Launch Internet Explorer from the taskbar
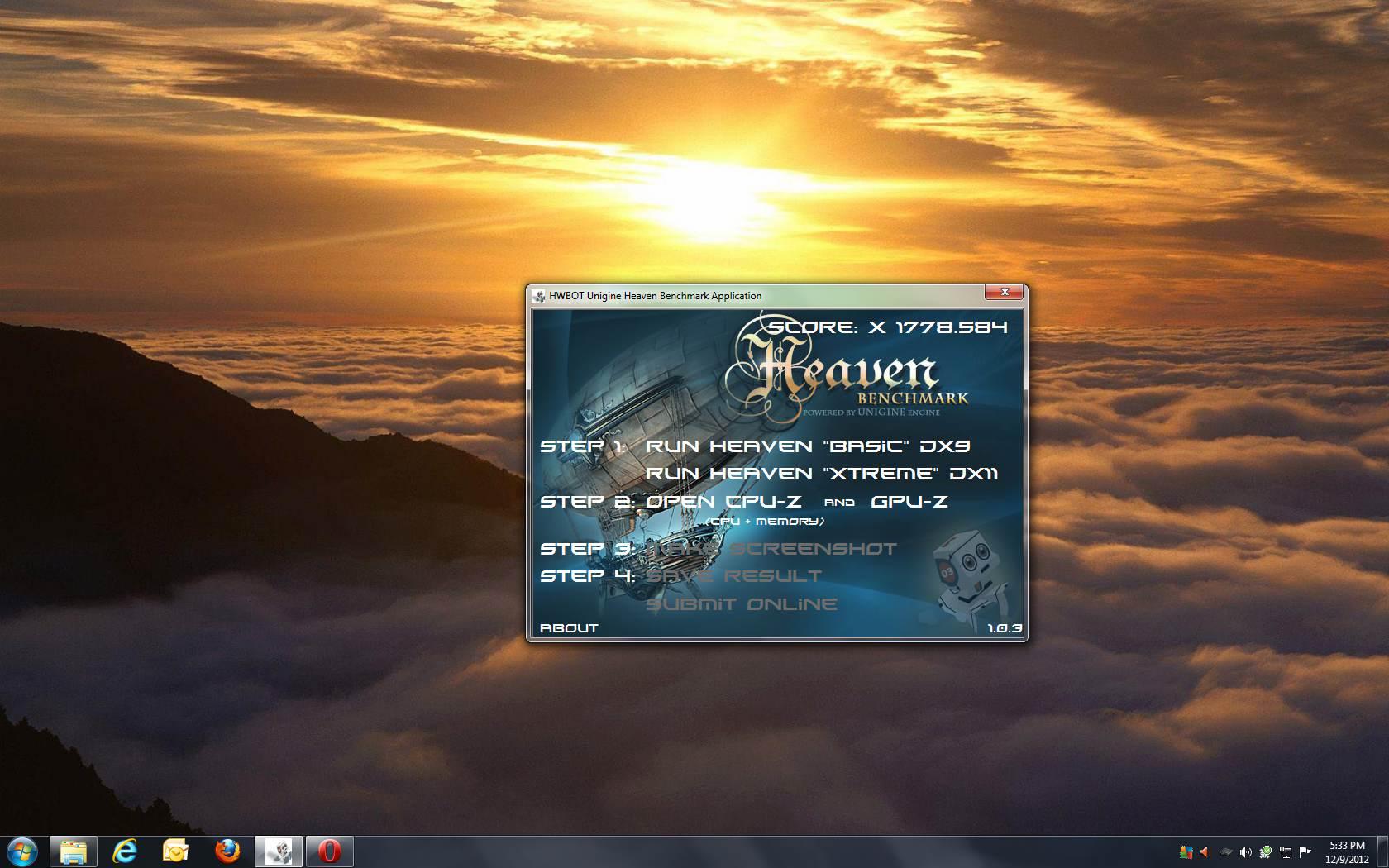The width and height of the screenshot is (1389, 868). (x=125, y=851)
